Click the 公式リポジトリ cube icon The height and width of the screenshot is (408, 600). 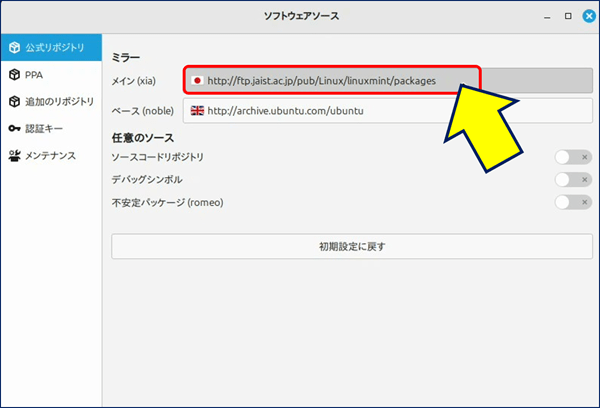(15, 47)
